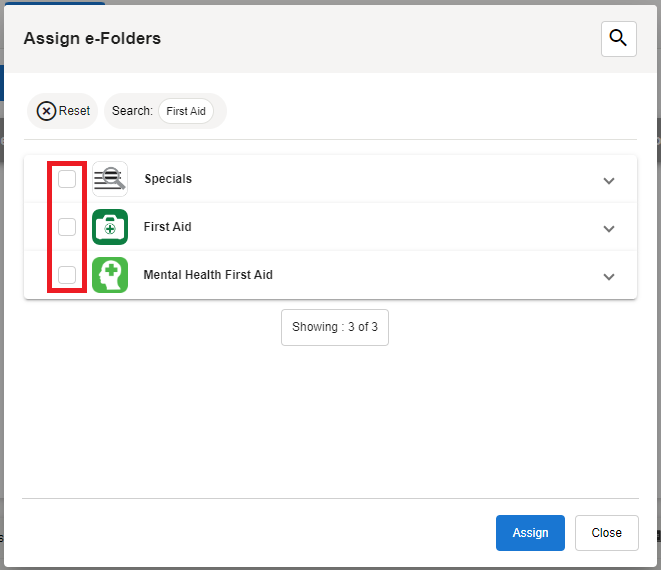Check the First Aid e-Folder checkbox
The image size is (661, 570).
(67, 227)
